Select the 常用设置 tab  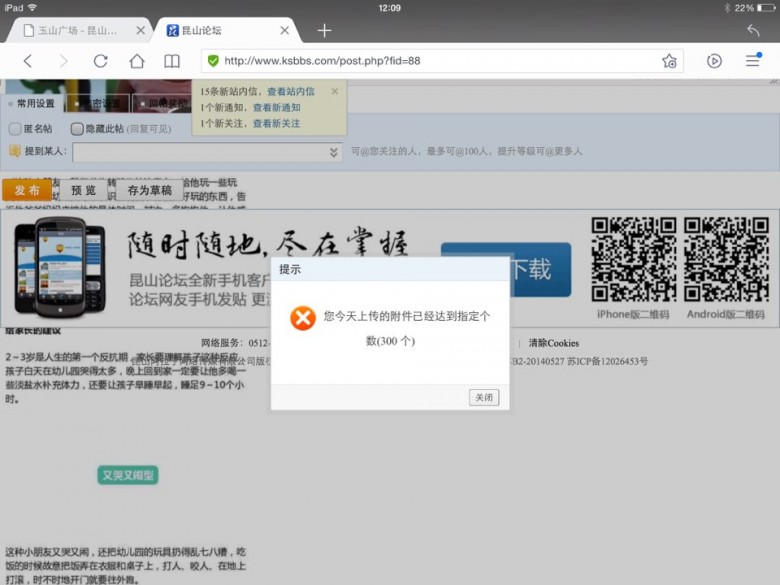point(35,103)
